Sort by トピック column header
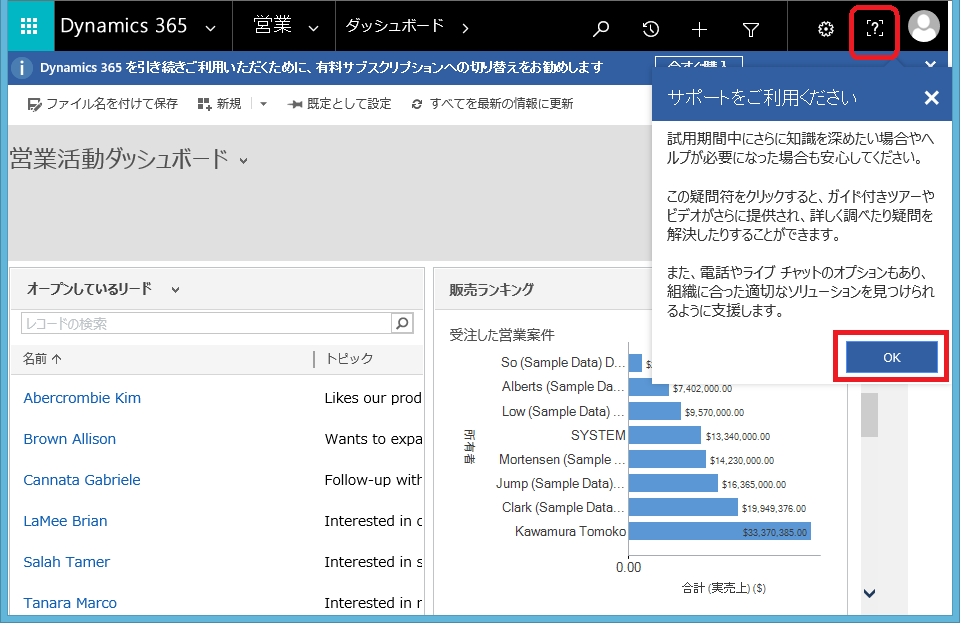960x623 pixels. 349,359
